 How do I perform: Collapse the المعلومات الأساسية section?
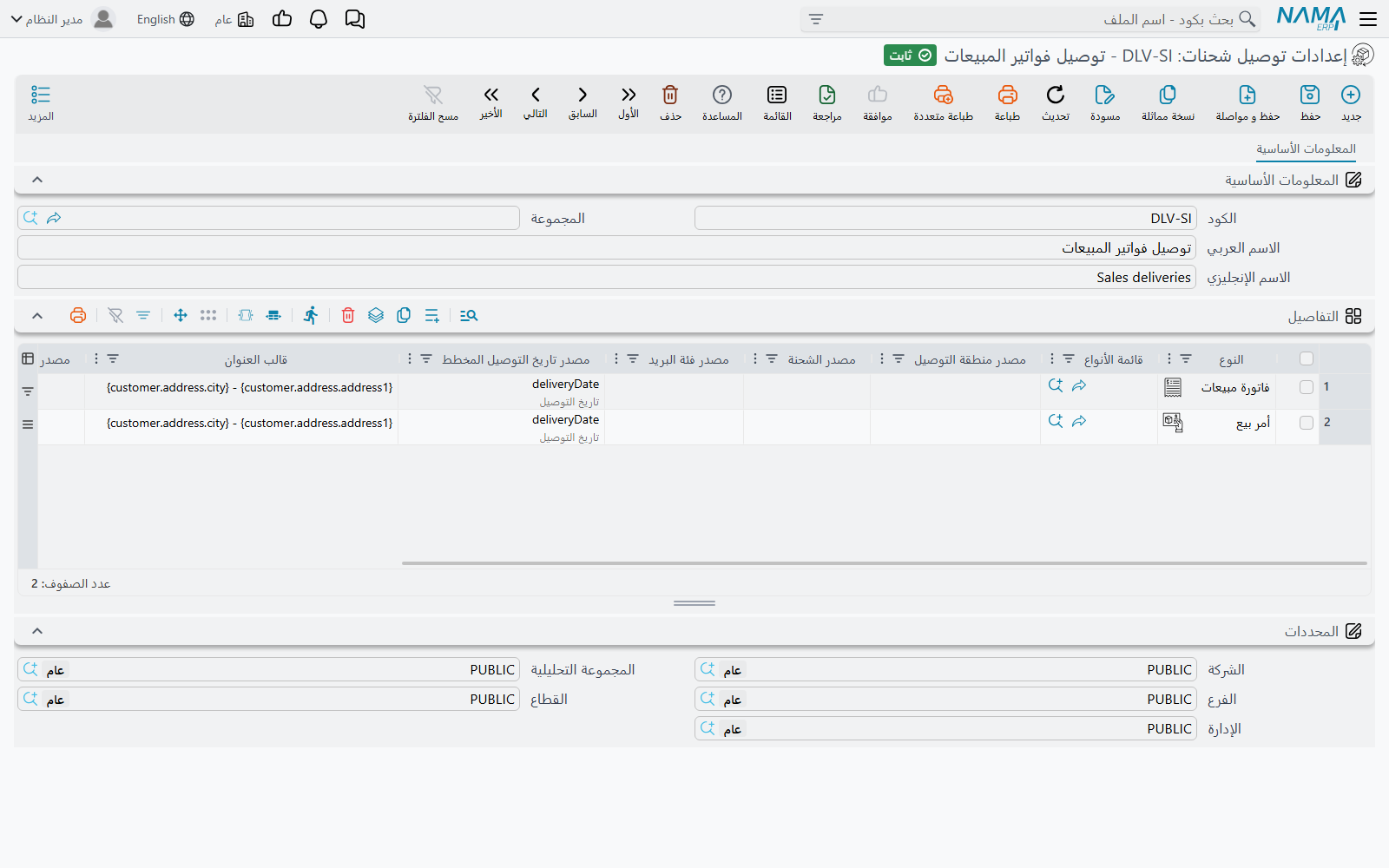[37, 180]
